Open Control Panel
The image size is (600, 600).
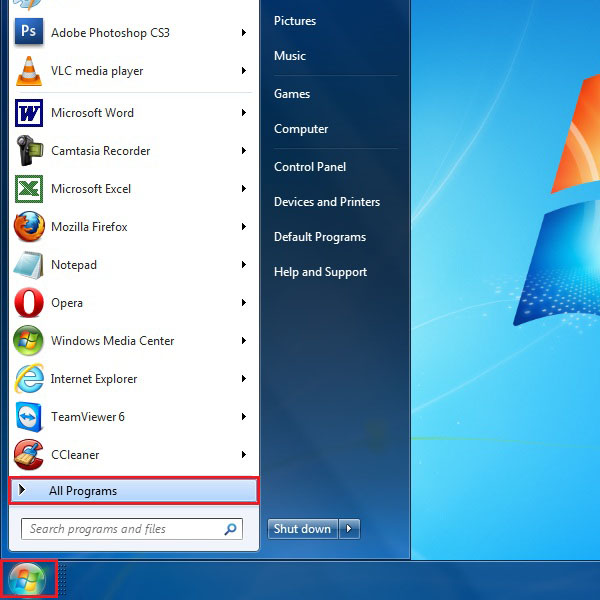(310, 167)
